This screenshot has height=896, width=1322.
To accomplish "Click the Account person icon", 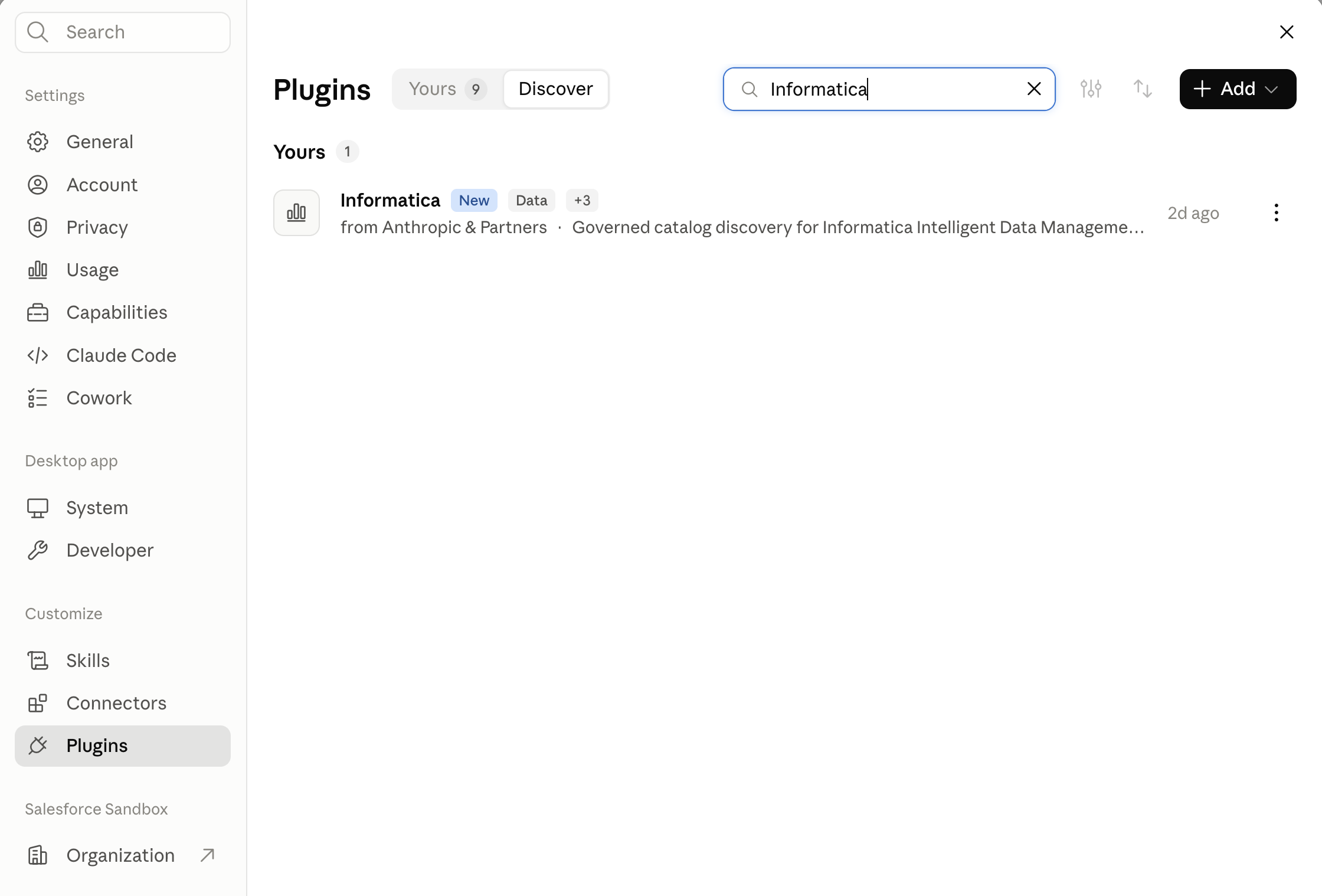I will pyautogui.click(x=38, y=185).
